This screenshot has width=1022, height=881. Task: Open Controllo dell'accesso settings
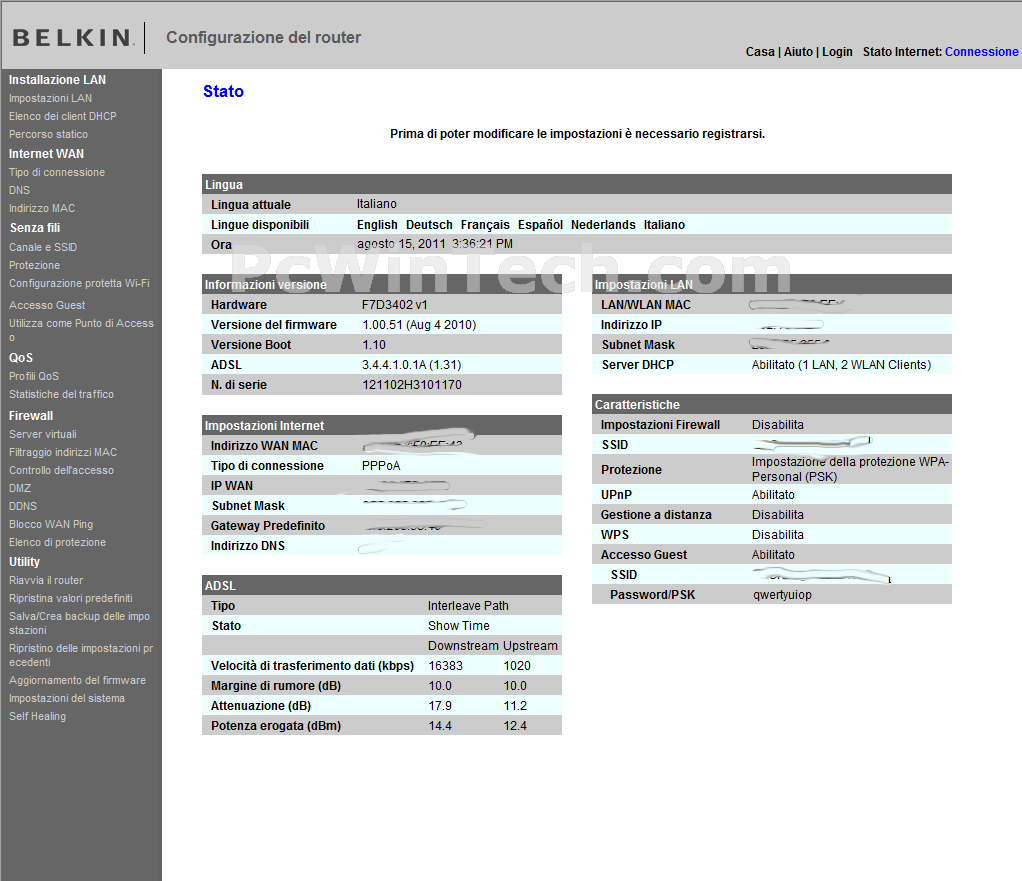click(x=61, y=470)
